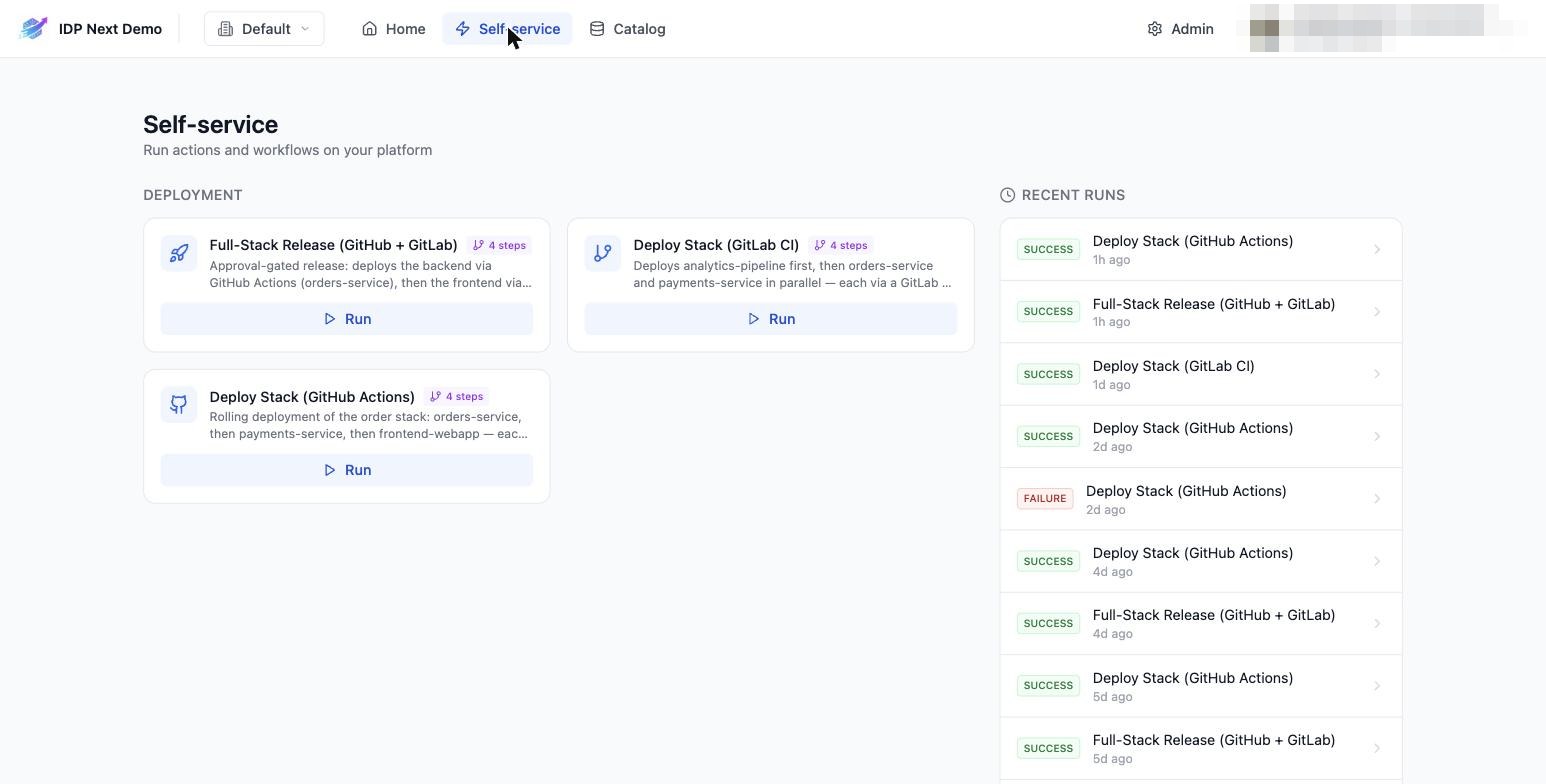
Task: Click the branch icon on Deploy Stack (GitLab CI) card
Action: 603,253
